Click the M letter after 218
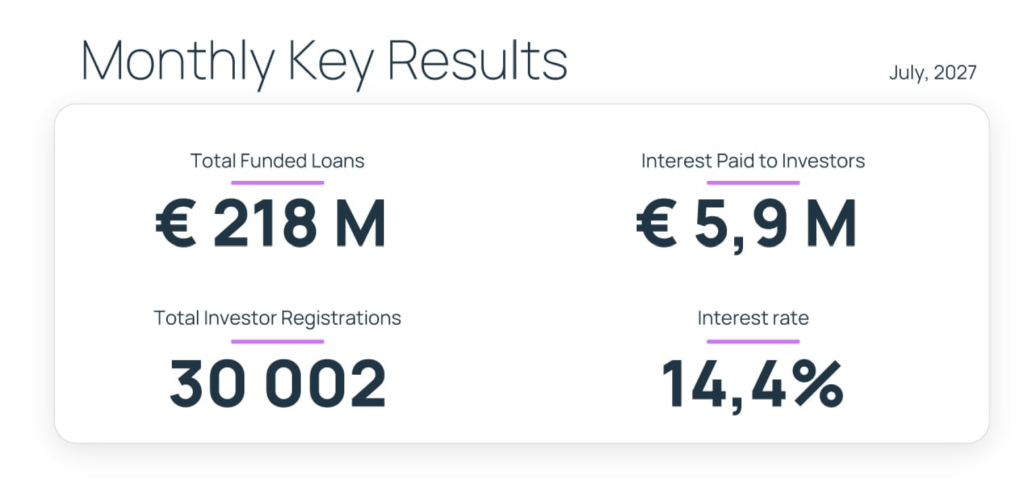 [361, 223]
